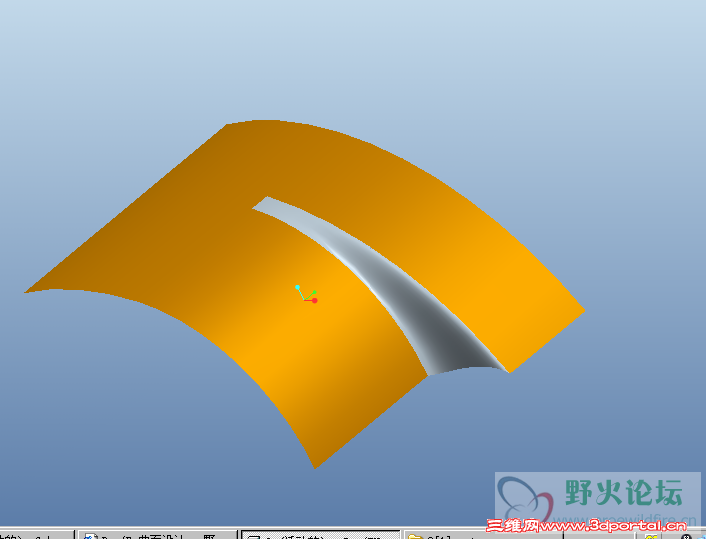Activate the (活动的) taskbar window button

321,535
